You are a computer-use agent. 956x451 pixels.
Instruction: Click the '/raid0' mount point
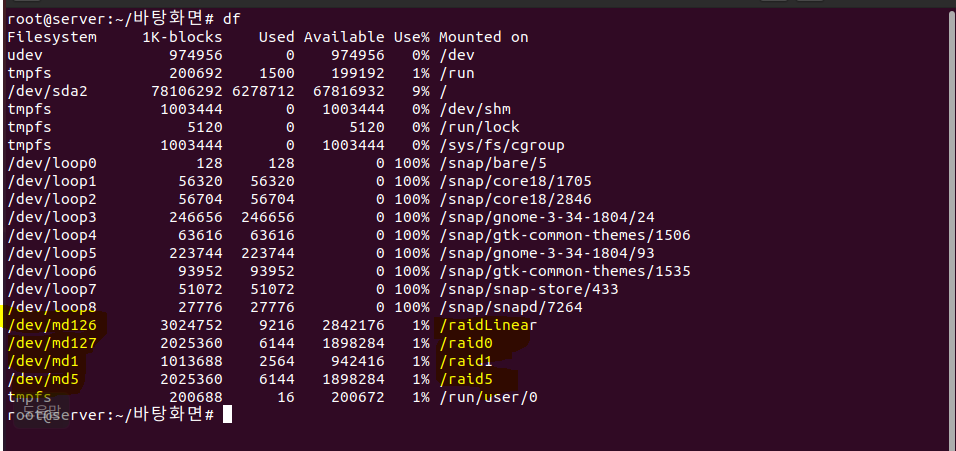pos(466,343)
